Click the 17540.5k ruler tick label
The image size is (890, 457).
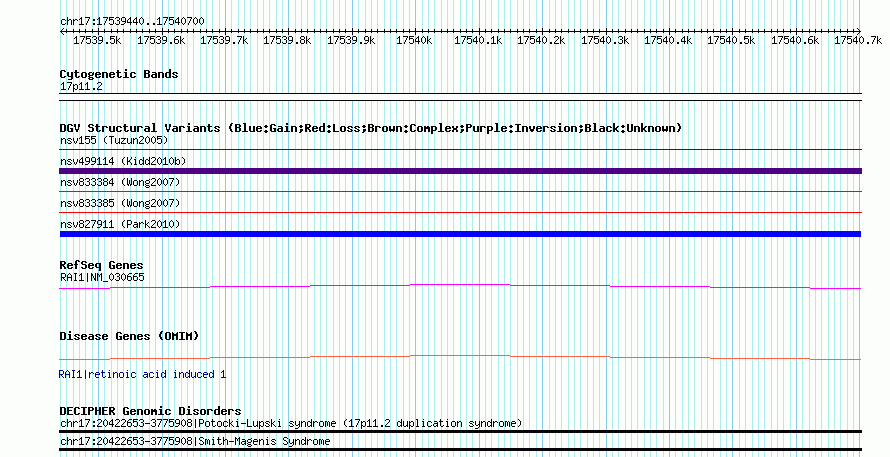click(x=731, y=40)
